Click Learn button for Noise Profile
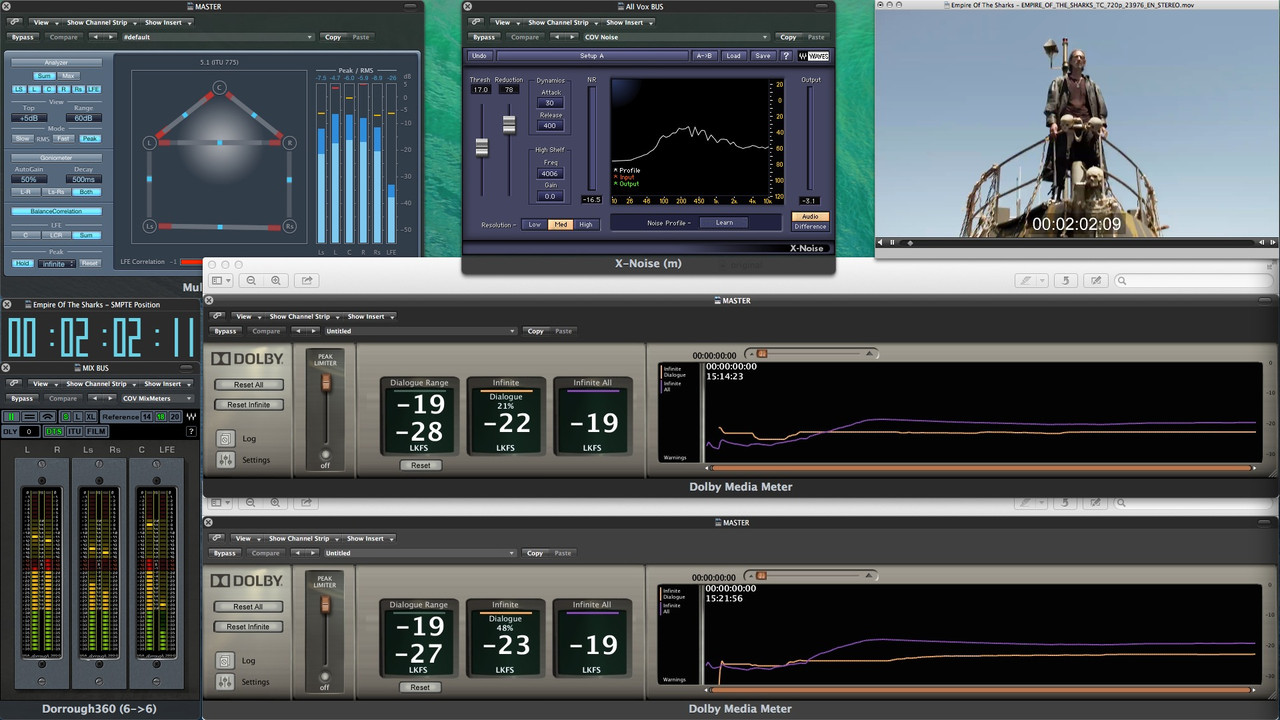This screenshot has width=1280, height=720. [724, 223]
